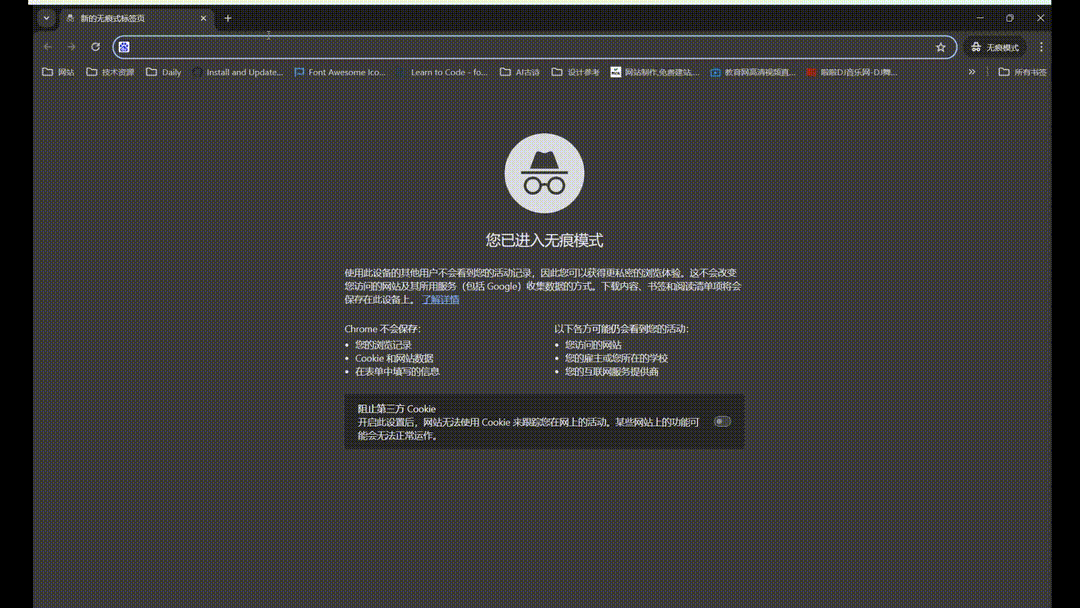The height and width of the screenshot is (608, 1080).
Task: Open the 技术资源 bookmark folder
Action: [x=110, y=72]
